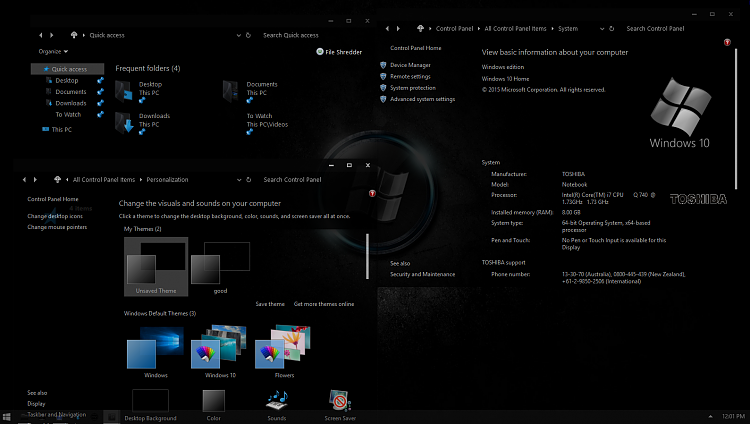Select To Watch in navigation pane
This screenshot has height=424, width=750.
click(x=68, y=115)
